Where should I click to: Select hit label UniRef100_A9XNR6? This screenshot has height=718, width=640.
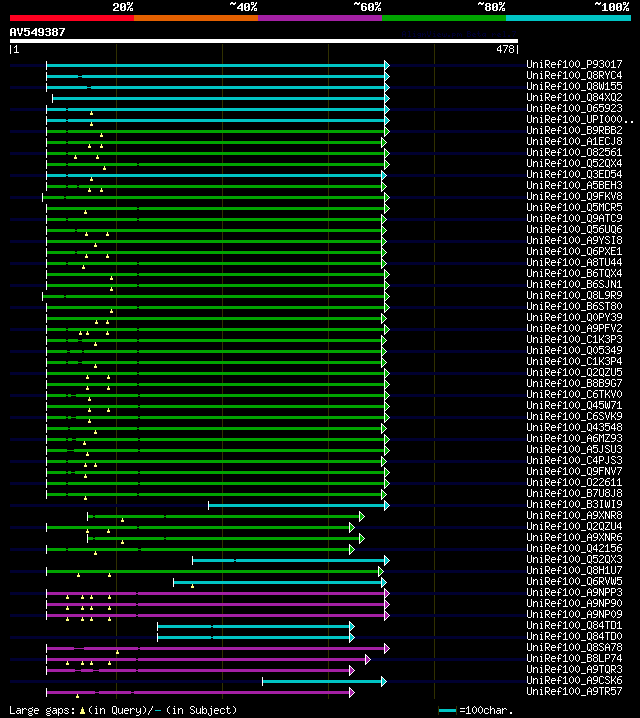[x=574, y=537]
